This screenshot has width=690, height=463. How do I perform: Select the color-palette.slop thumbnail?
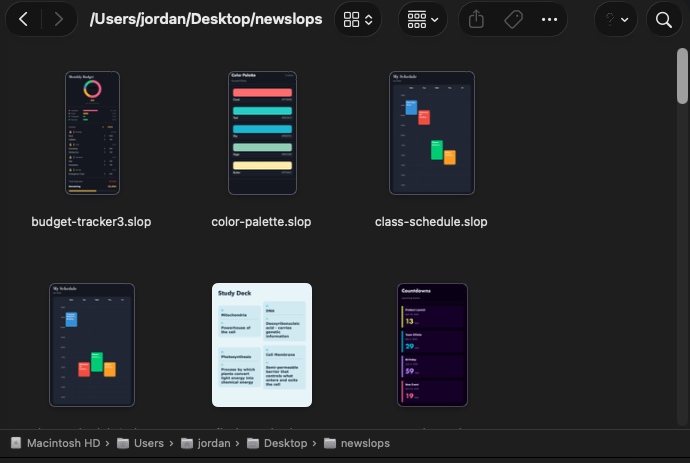262,133
